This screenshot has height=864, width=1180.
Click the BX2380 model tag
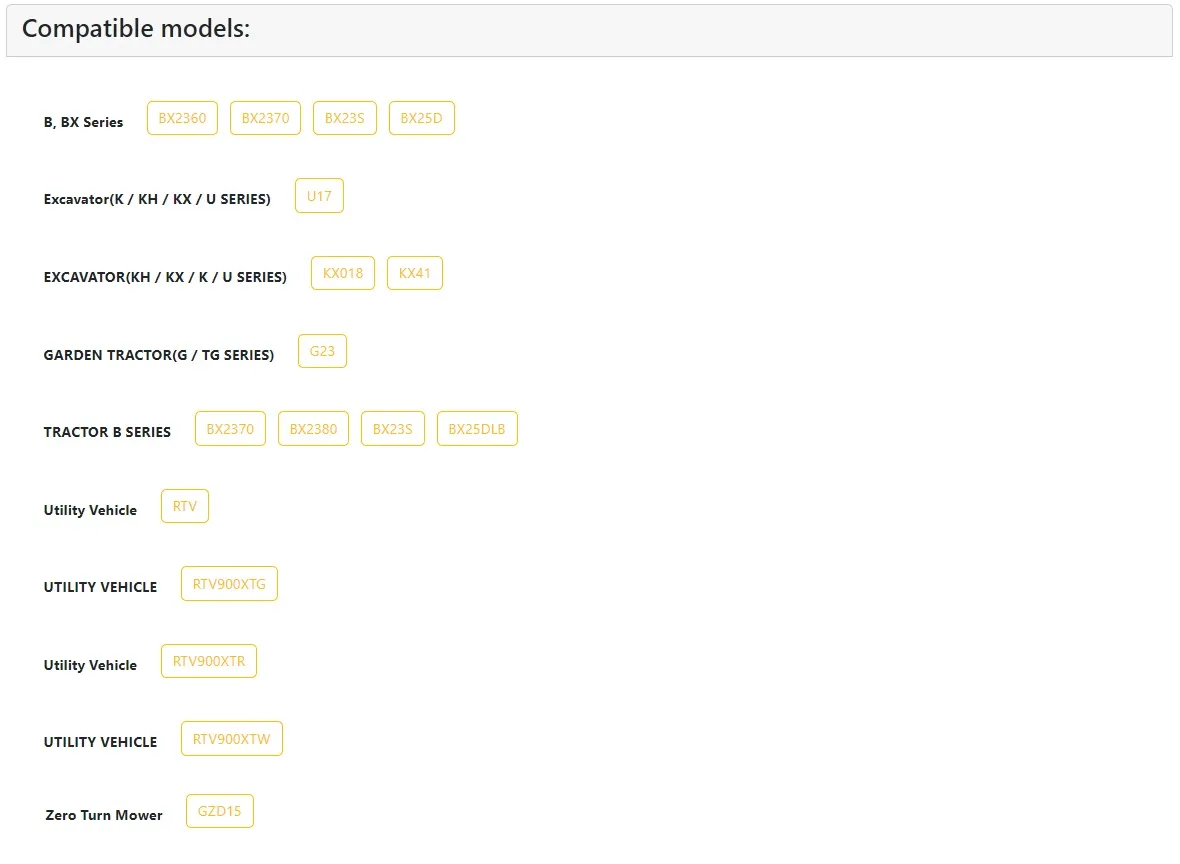[313, 429]
